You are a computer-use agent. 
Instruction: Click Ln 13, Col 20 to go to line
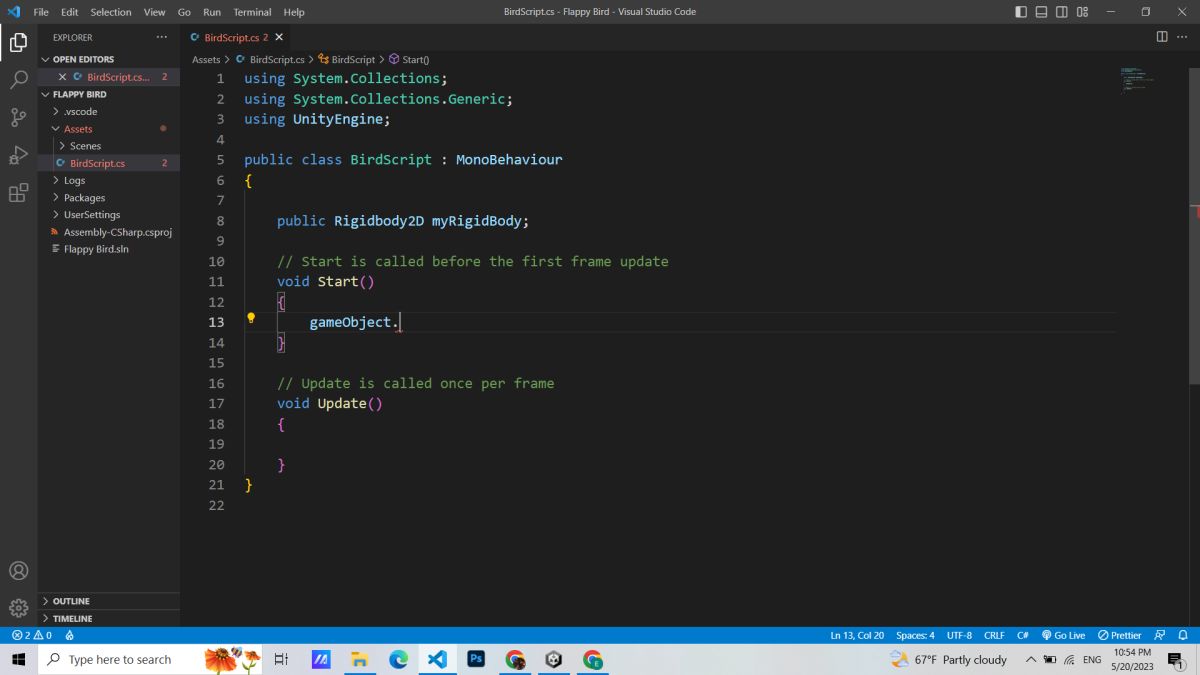857,635
